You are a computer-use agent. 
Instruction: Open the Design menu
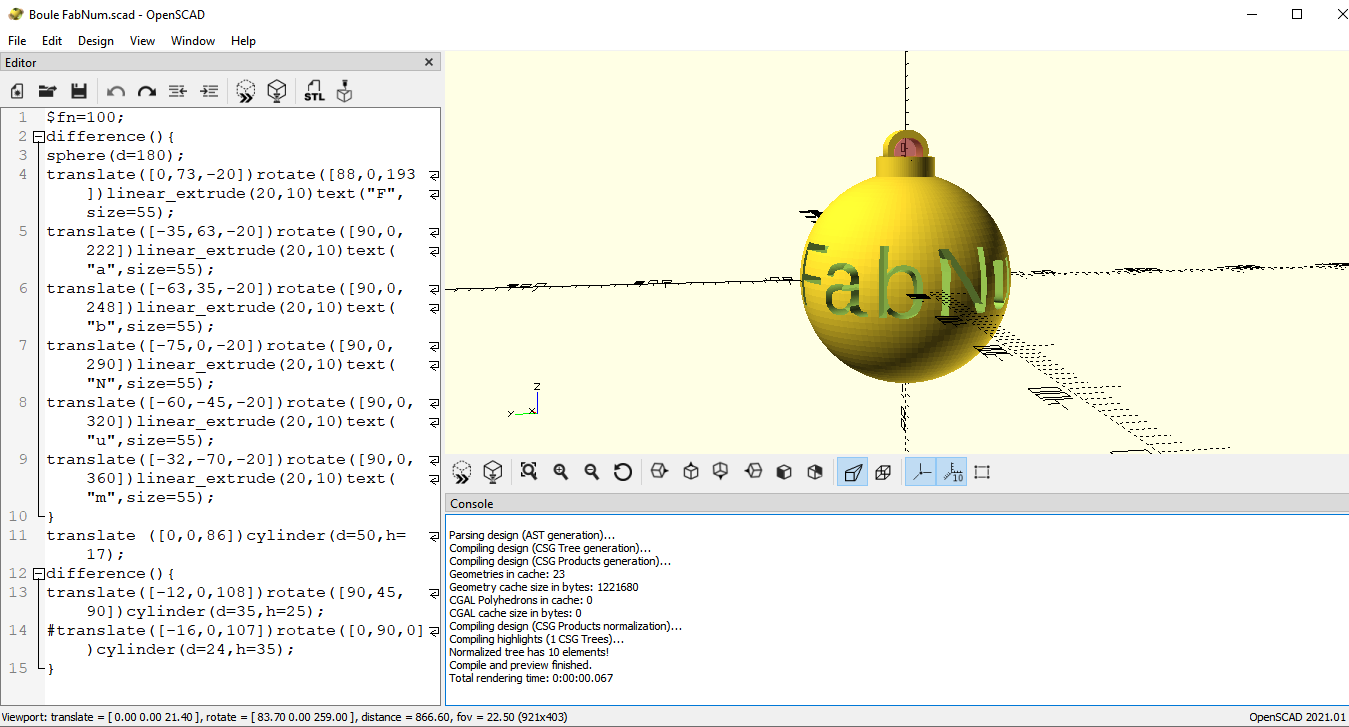[x=96, y=41]
